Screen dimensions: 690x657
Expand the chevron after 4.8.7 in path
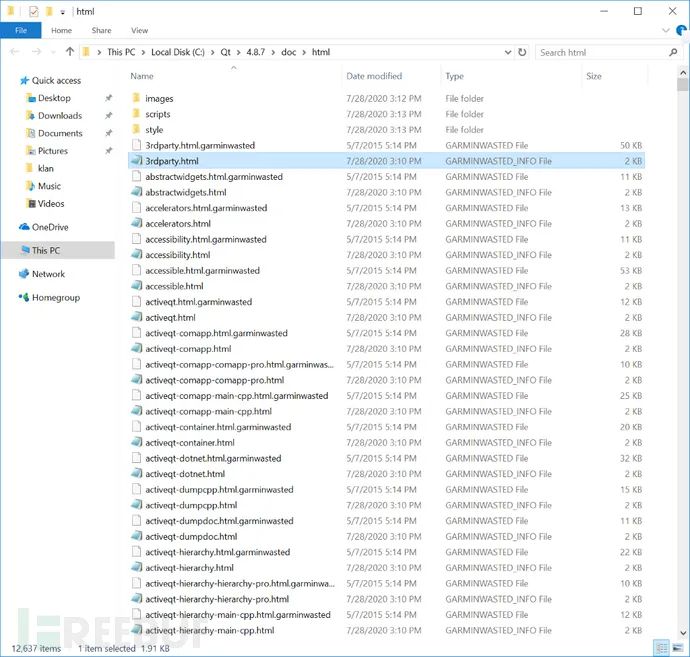[273, 52]
